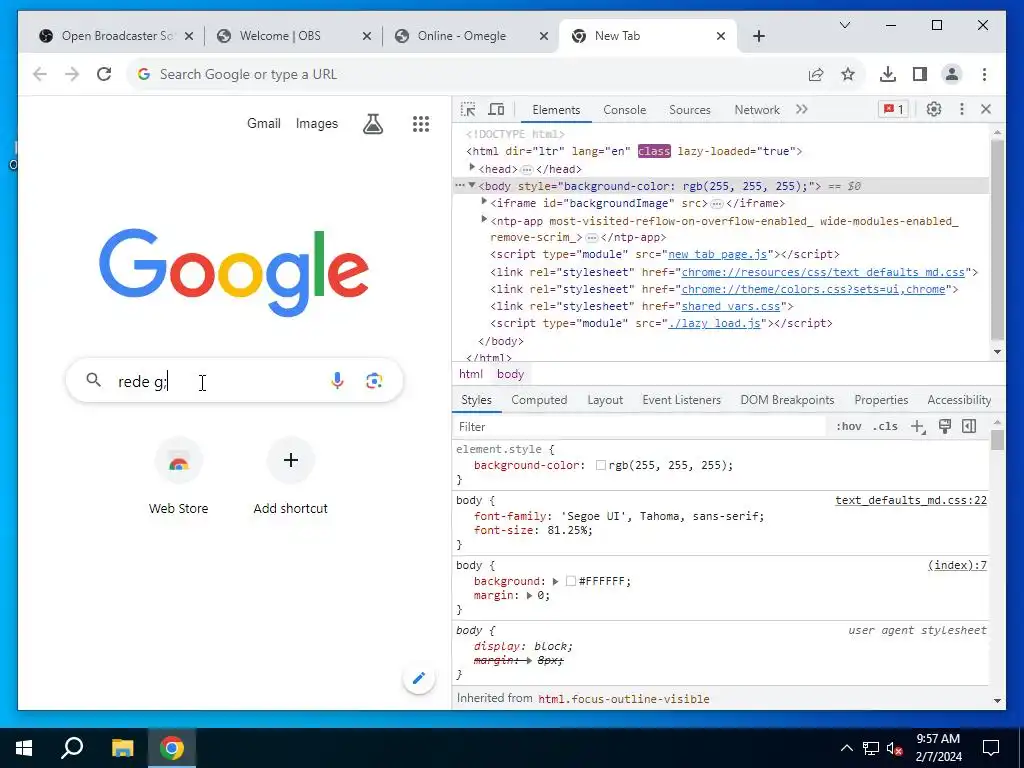Reload the page
This screenshot has width=1024, height=768.
(x=104, y=74)
